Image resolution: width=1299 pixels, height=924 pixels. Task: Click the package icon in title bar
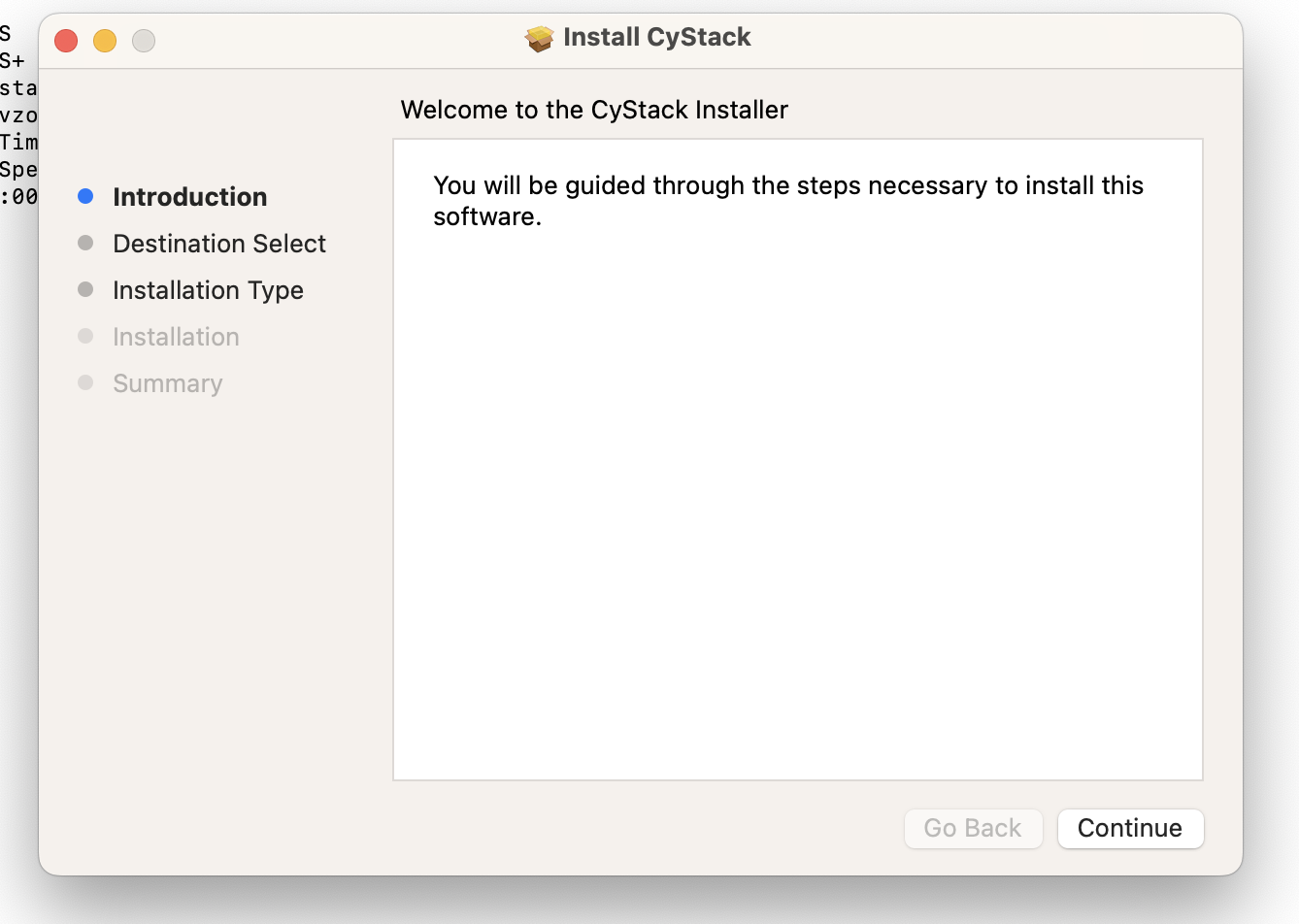tap(539, 38)
